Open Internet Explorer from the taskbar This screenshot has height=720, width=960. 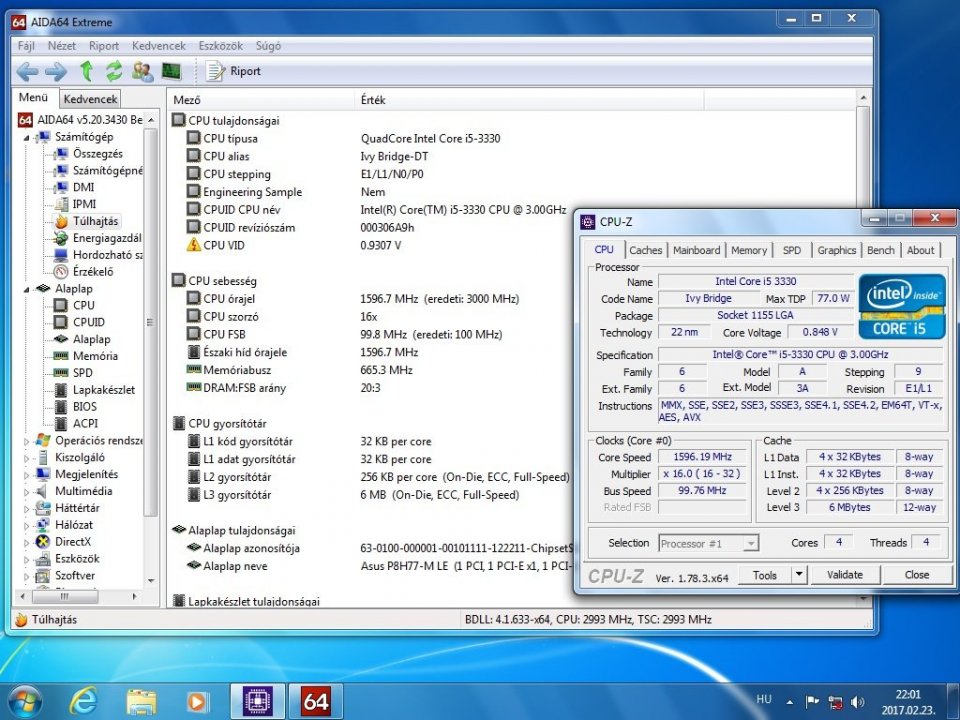coord(83,701)
